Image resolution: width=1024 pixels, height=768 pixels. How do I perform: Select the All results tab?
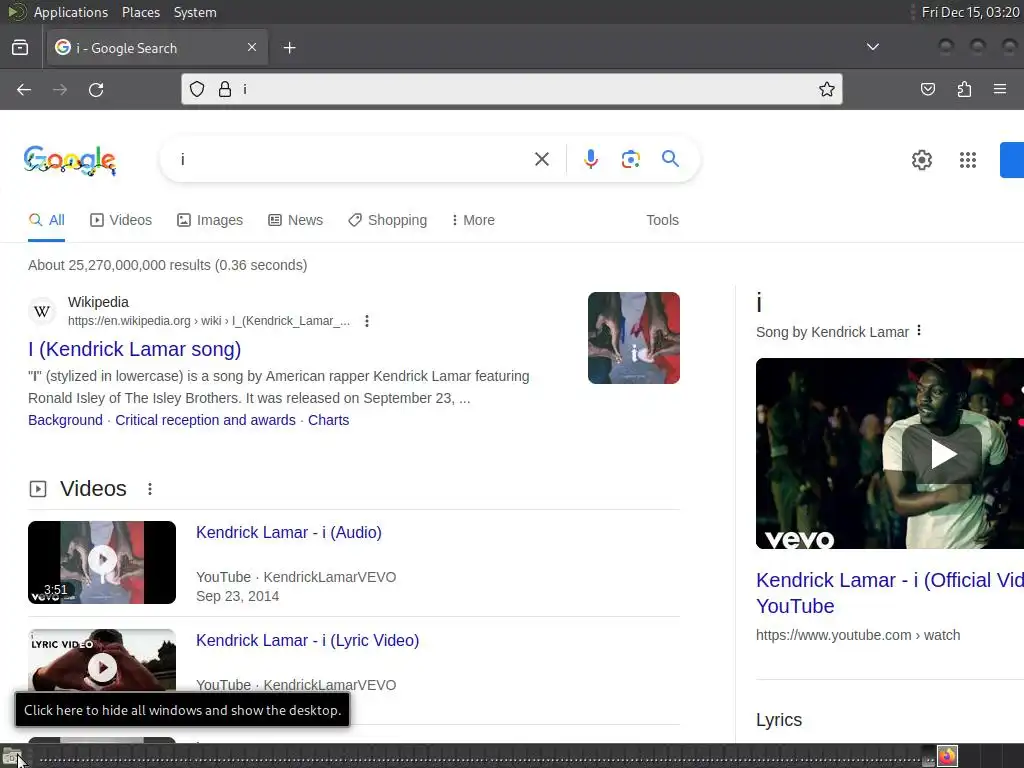[x=46, y=220]
